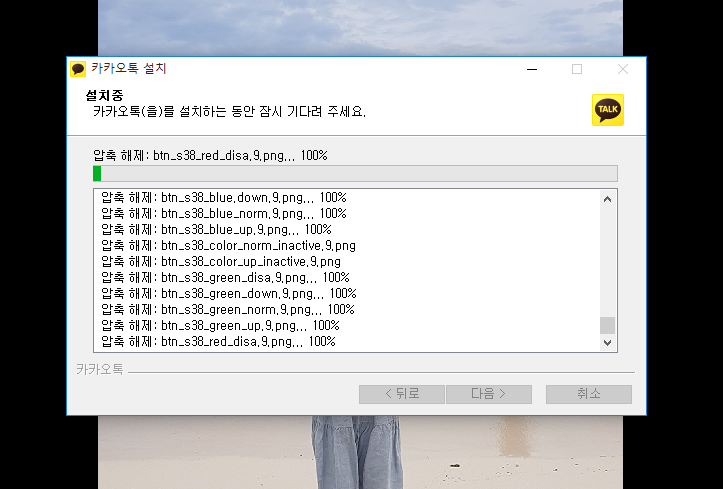Click the status text above the progress bar
Image resolution: width=723 pixels, height=489 pixels.
(x=210, y=156)
